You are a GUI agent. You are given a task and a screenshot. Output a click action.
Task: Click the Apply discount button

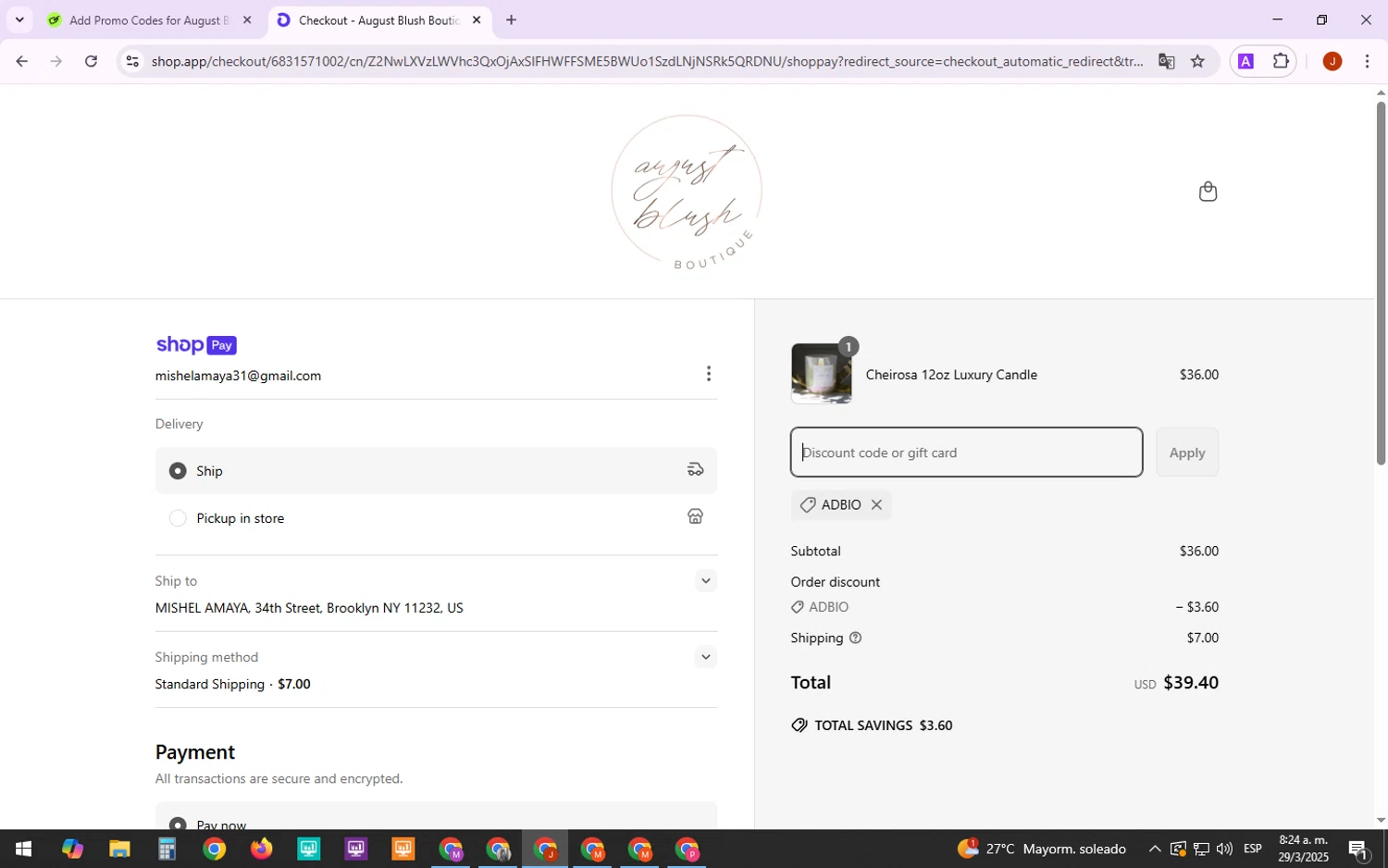(1187, 453)
